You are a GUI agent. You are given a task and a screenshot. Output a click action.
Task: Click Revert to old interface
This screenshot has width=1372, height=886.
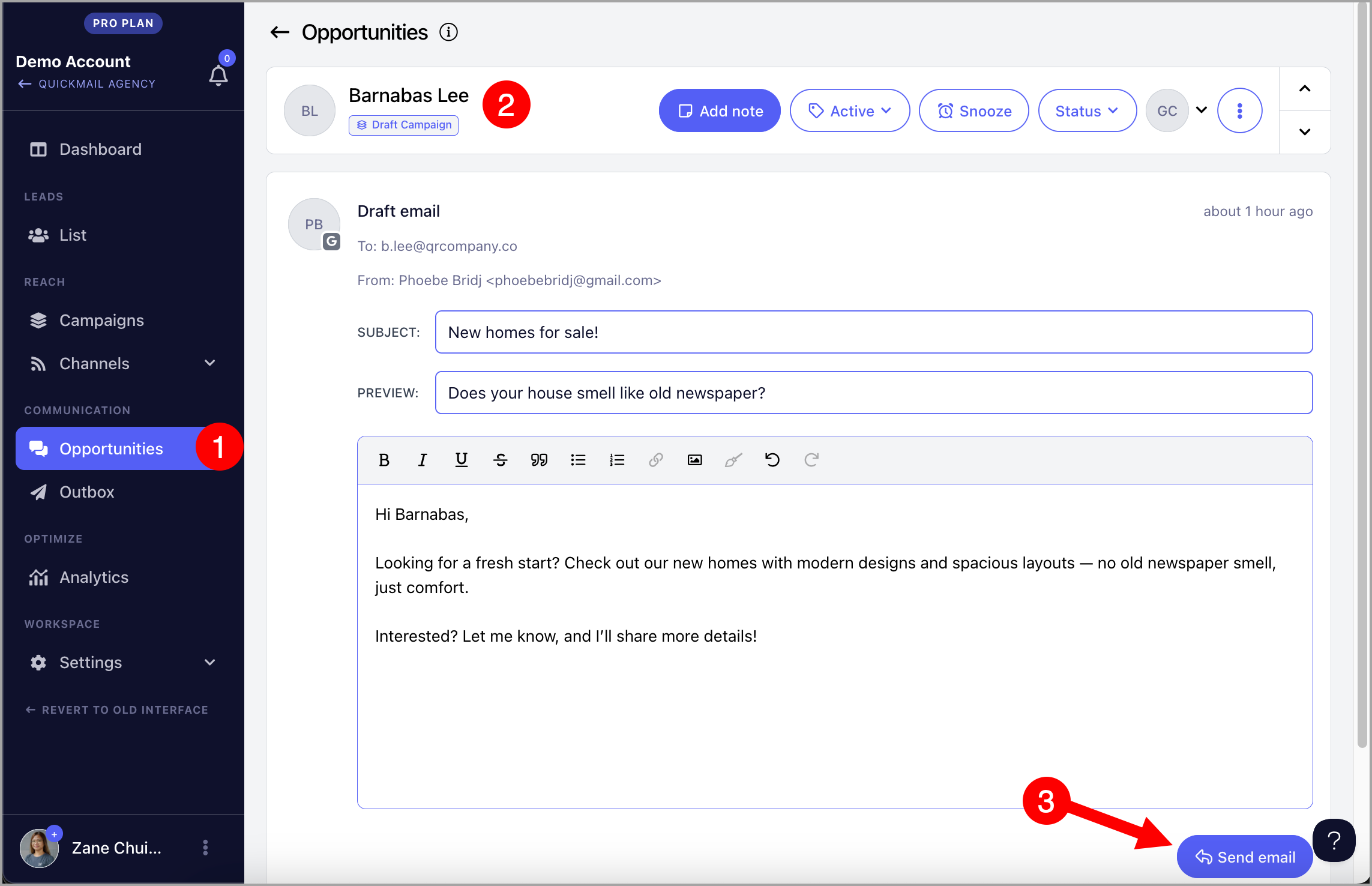tap(116, 710)
